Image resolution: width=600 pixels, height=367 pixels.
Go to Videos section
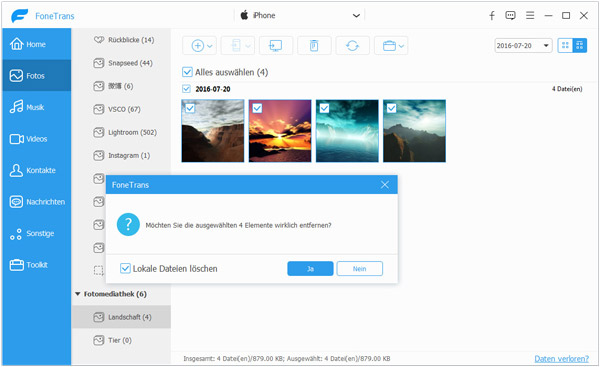point(36,139)
